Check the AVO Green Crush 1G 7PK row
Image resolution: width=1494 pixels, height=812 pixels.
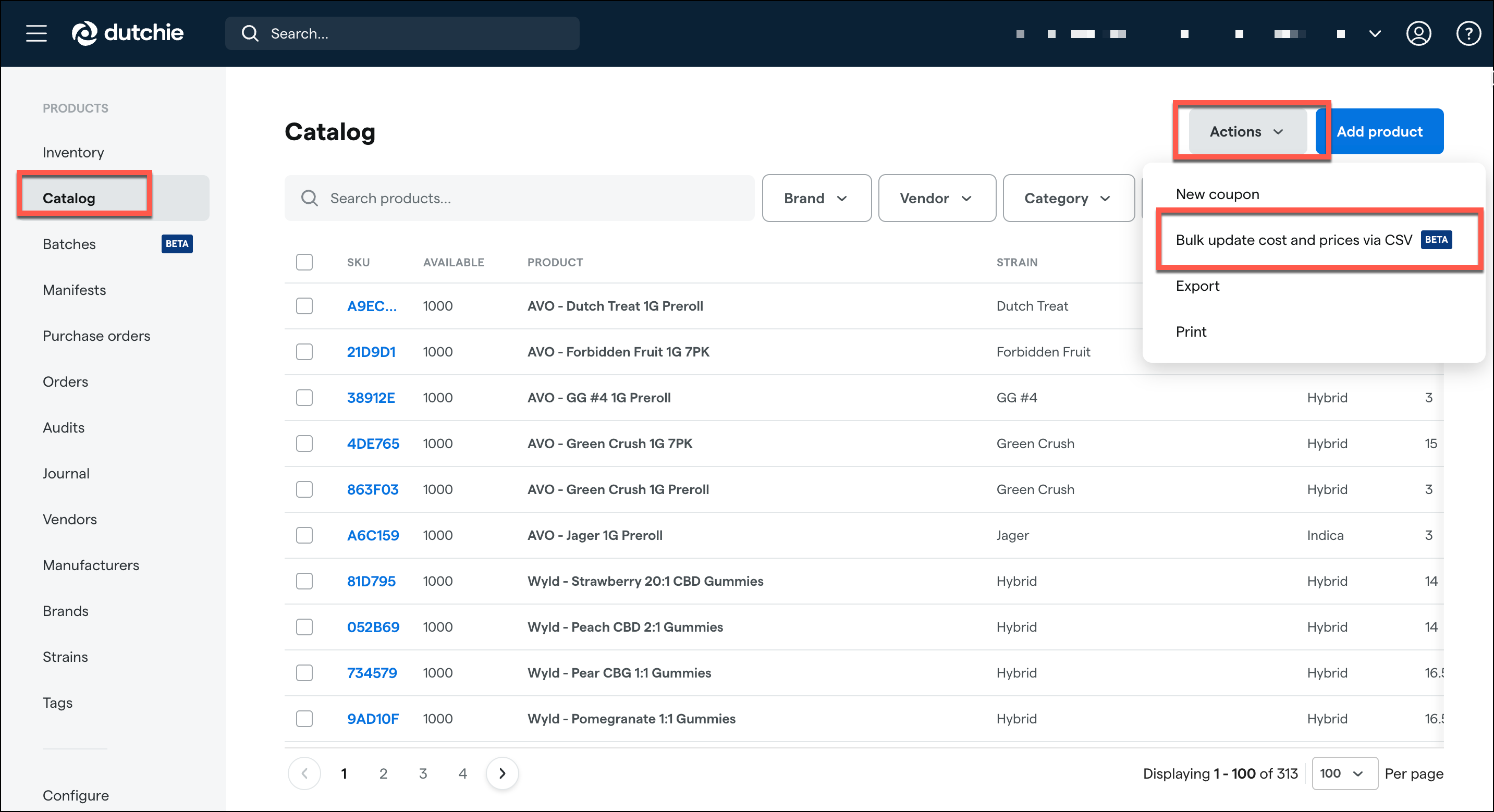click(304, 443)
